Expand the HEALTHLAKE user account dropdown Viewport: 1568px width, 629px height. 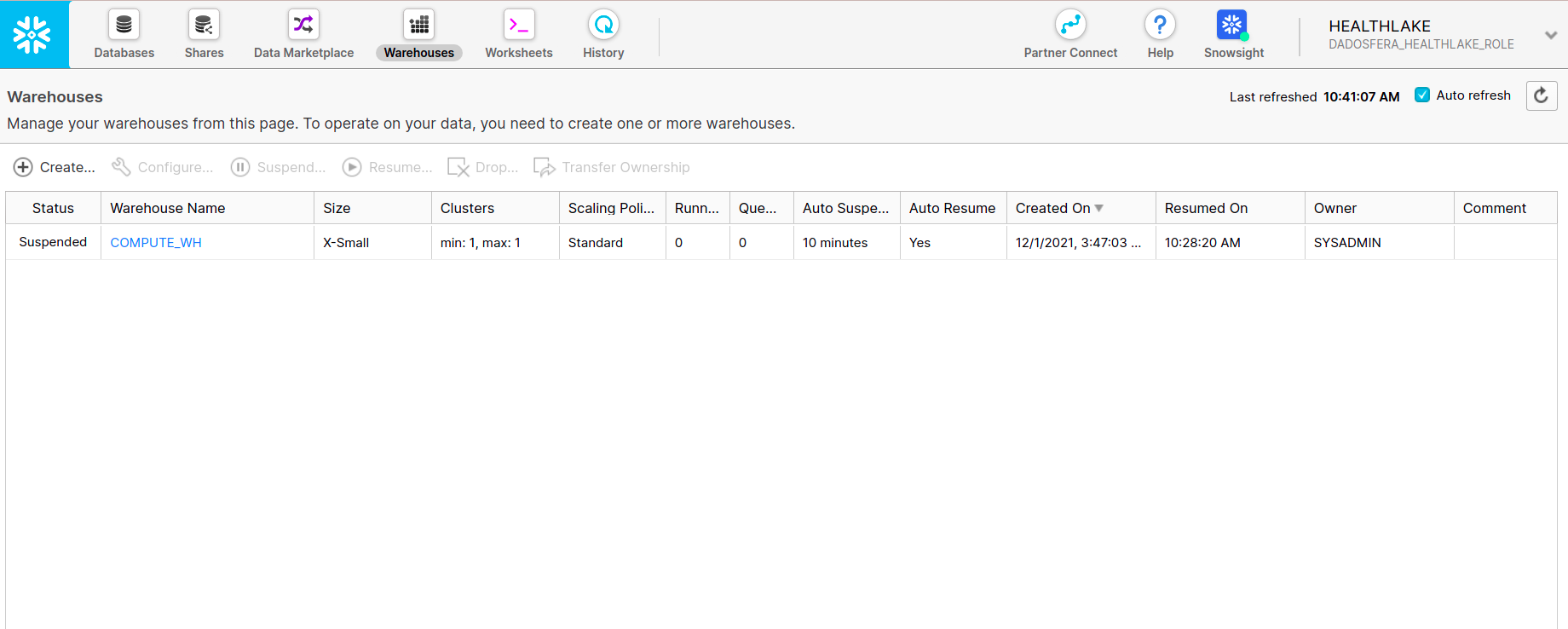[1551, 35]
